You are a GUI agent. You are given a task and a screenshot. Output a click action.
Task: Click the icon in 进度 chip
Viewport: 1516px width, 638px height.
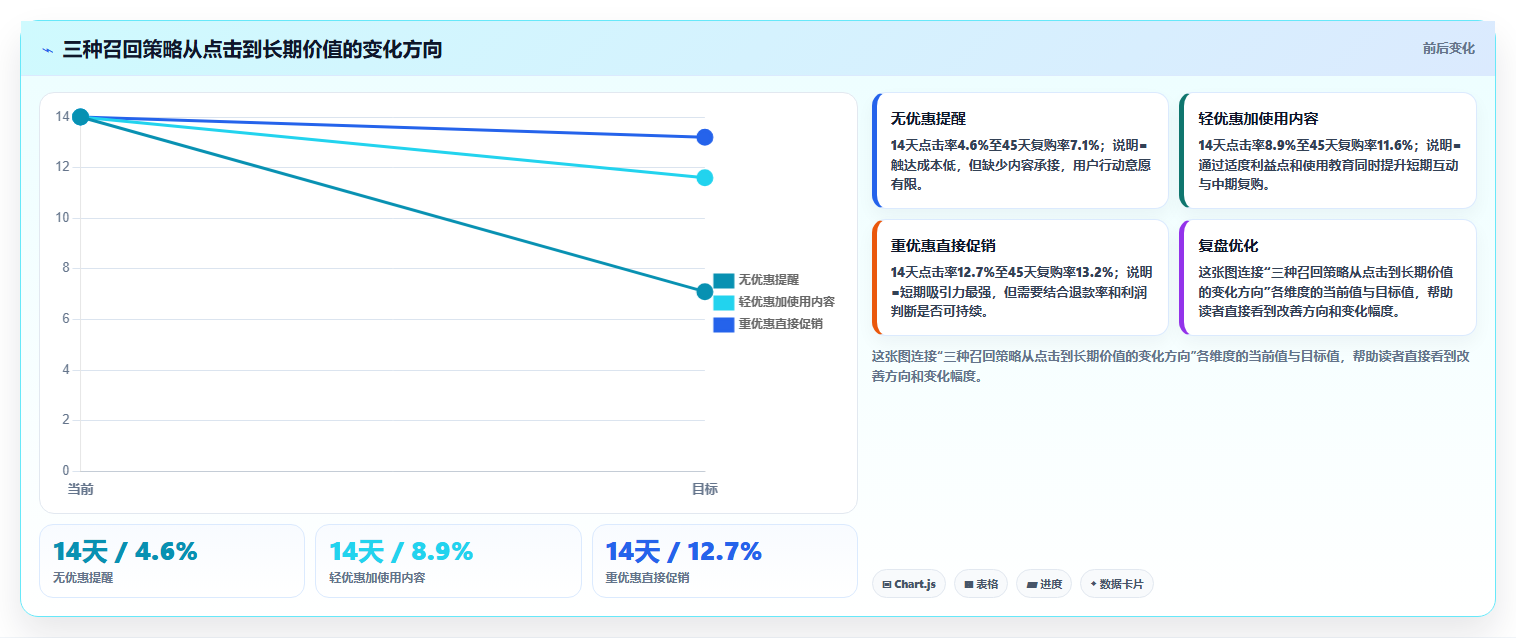[x=1032, y=584]
